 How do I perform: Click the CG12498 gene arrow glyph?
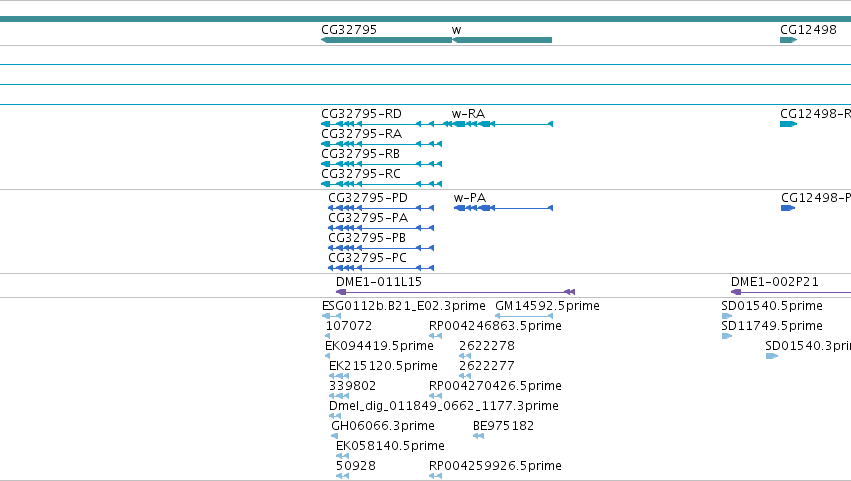pyautogui.click(x=789, y=40)
